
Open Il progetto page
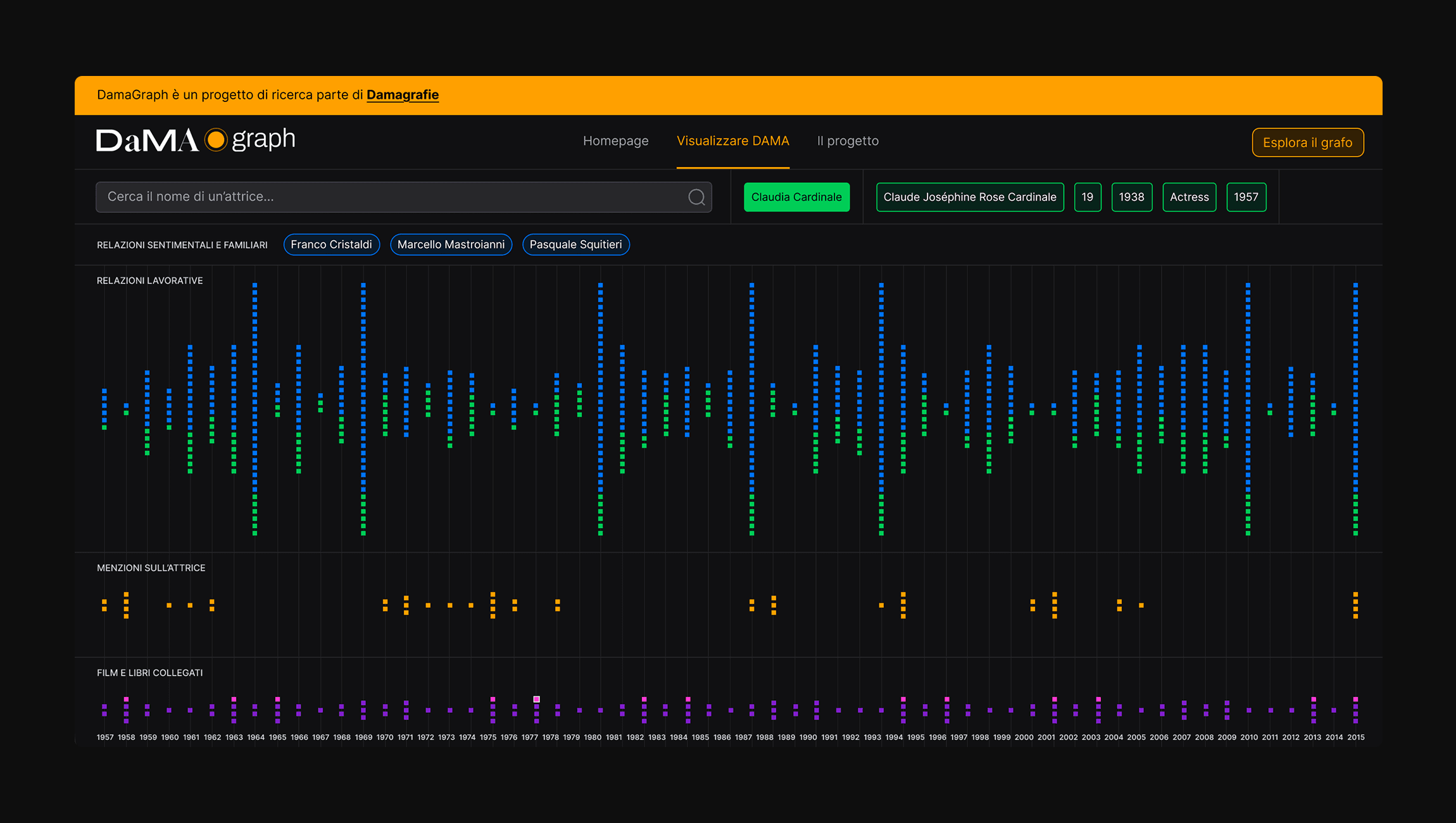(848, 141)
